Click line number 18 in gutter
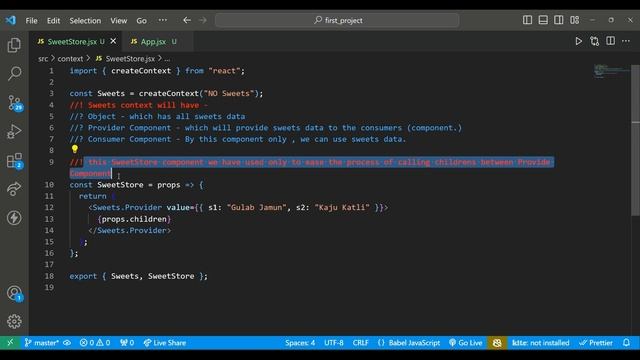The image size is (640, 360). tap(49, 276)
